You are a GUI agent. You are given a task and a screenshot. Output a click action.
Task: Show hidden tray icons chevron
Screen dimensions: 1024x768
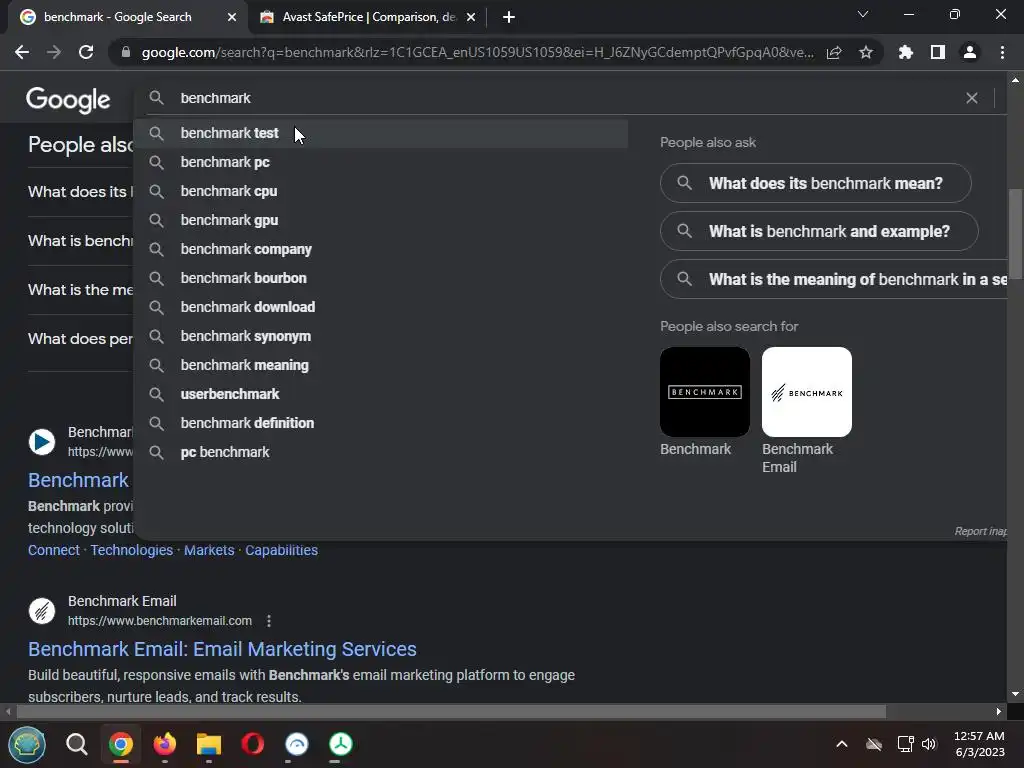pos(842,744)
